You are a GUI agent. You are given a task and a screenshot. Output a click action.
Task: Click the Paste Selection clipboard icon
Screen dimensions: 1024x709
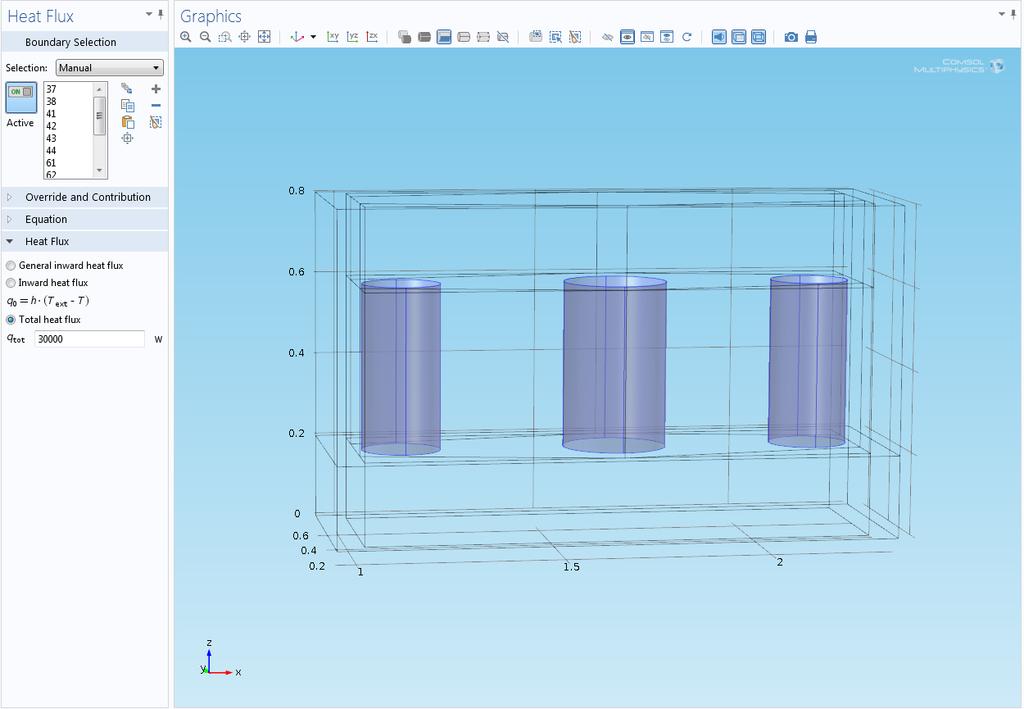pos(127,122)
